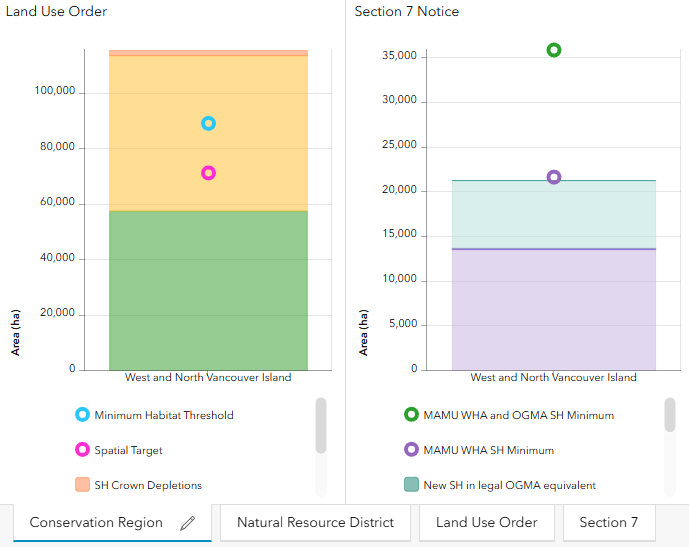Click the magenta Spatial Target legend marker

82,450
